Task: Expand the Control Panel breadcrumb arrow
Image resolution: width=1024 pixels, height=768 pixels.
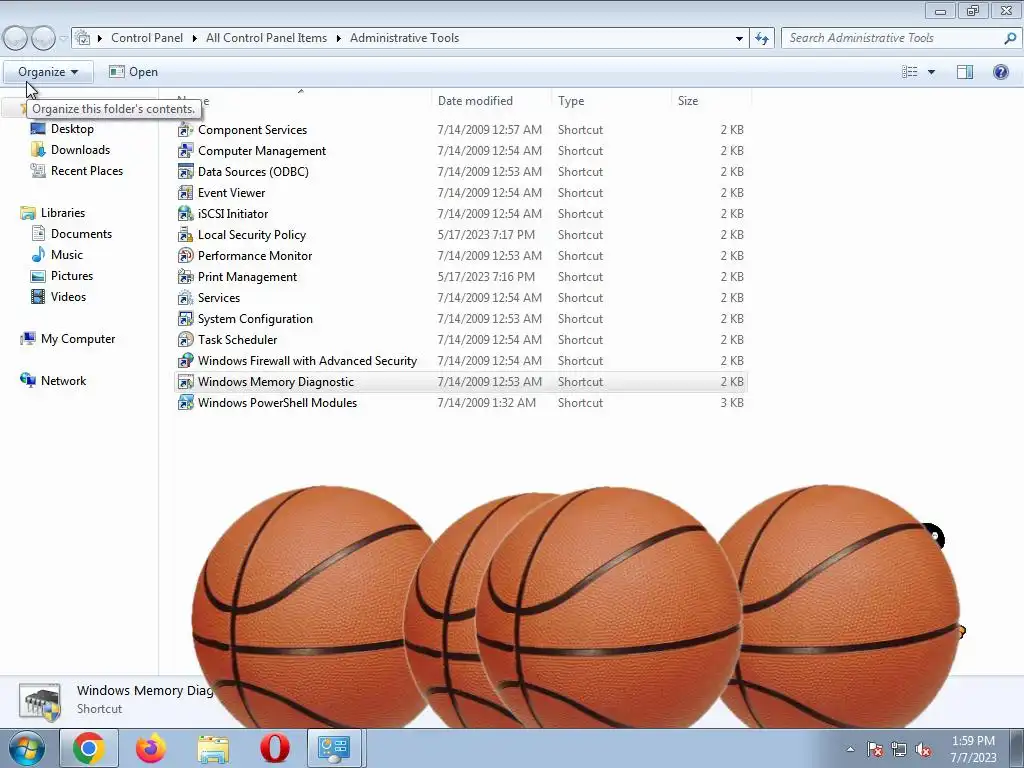Action: pyautogui.click(x=195, y=38)
